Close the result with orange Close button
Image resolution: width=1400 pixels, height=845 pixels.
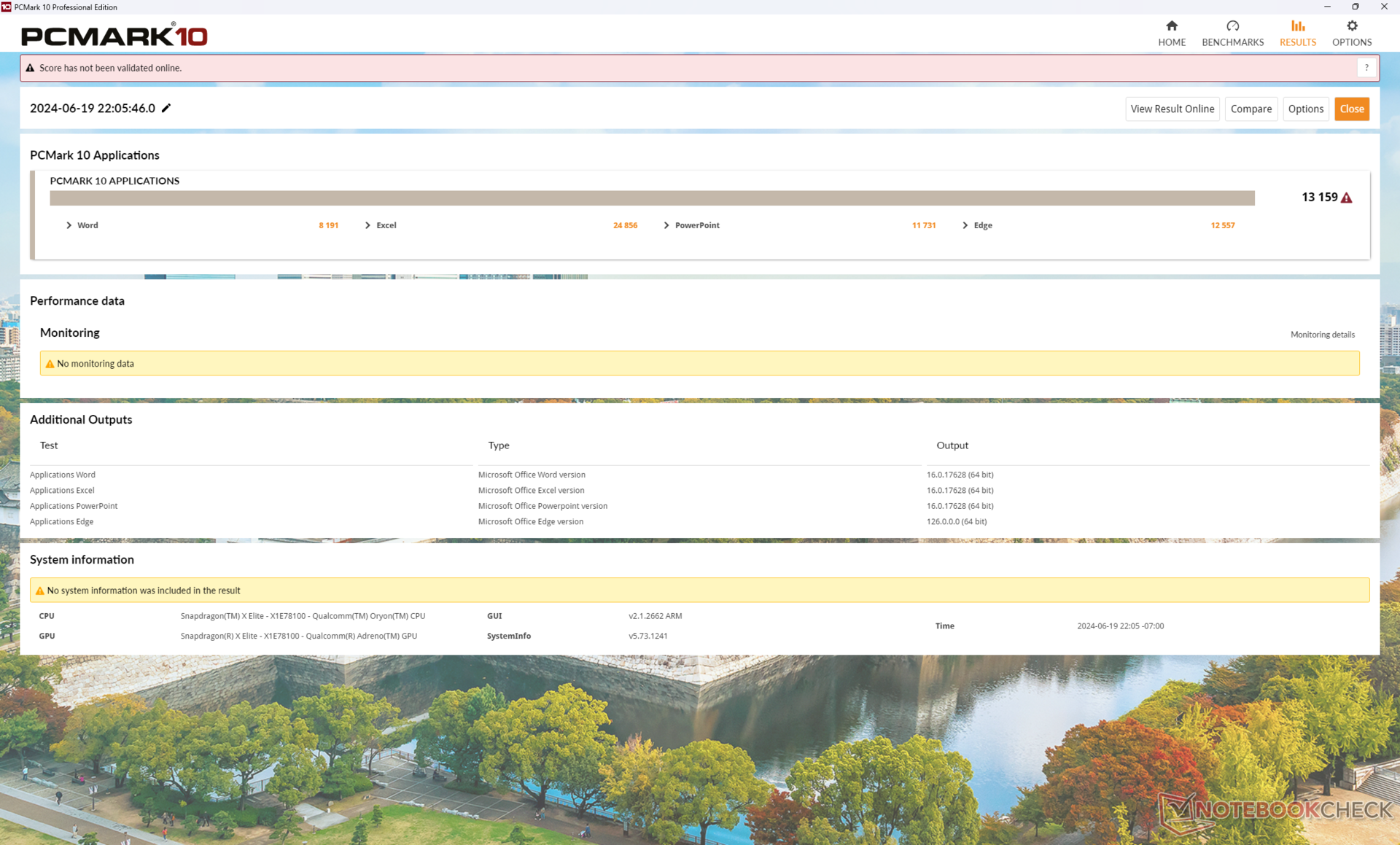pyautogui.click(x=1351, y=109)
